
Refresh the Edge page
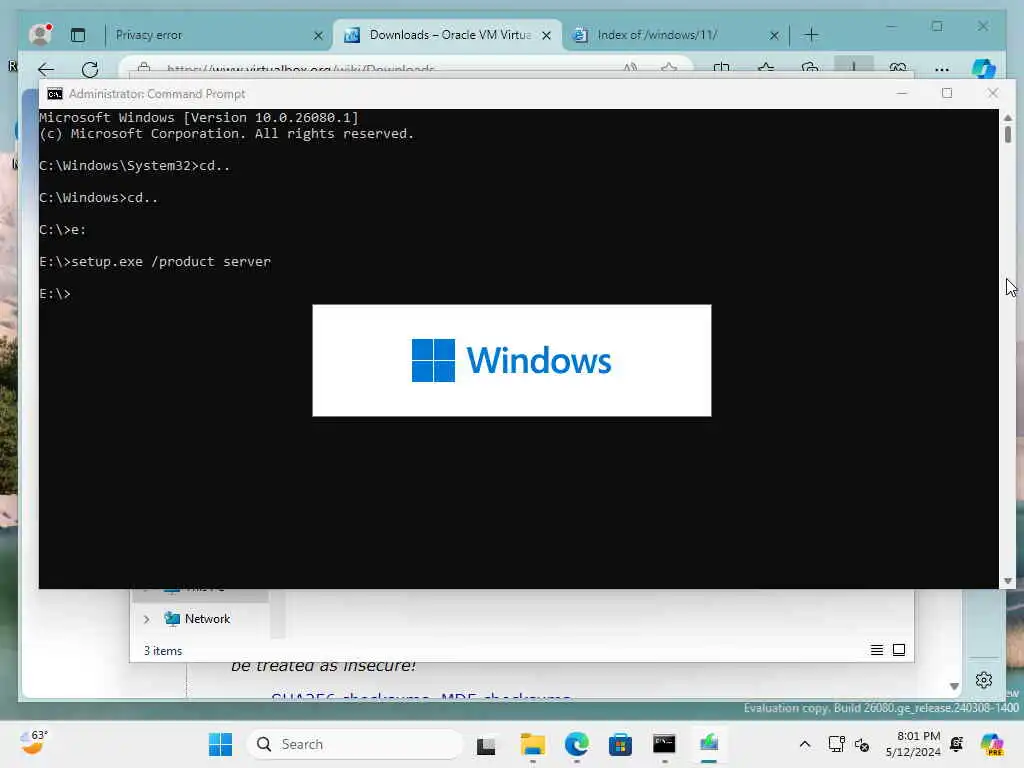pyautogui.click(x=90, y=69)
